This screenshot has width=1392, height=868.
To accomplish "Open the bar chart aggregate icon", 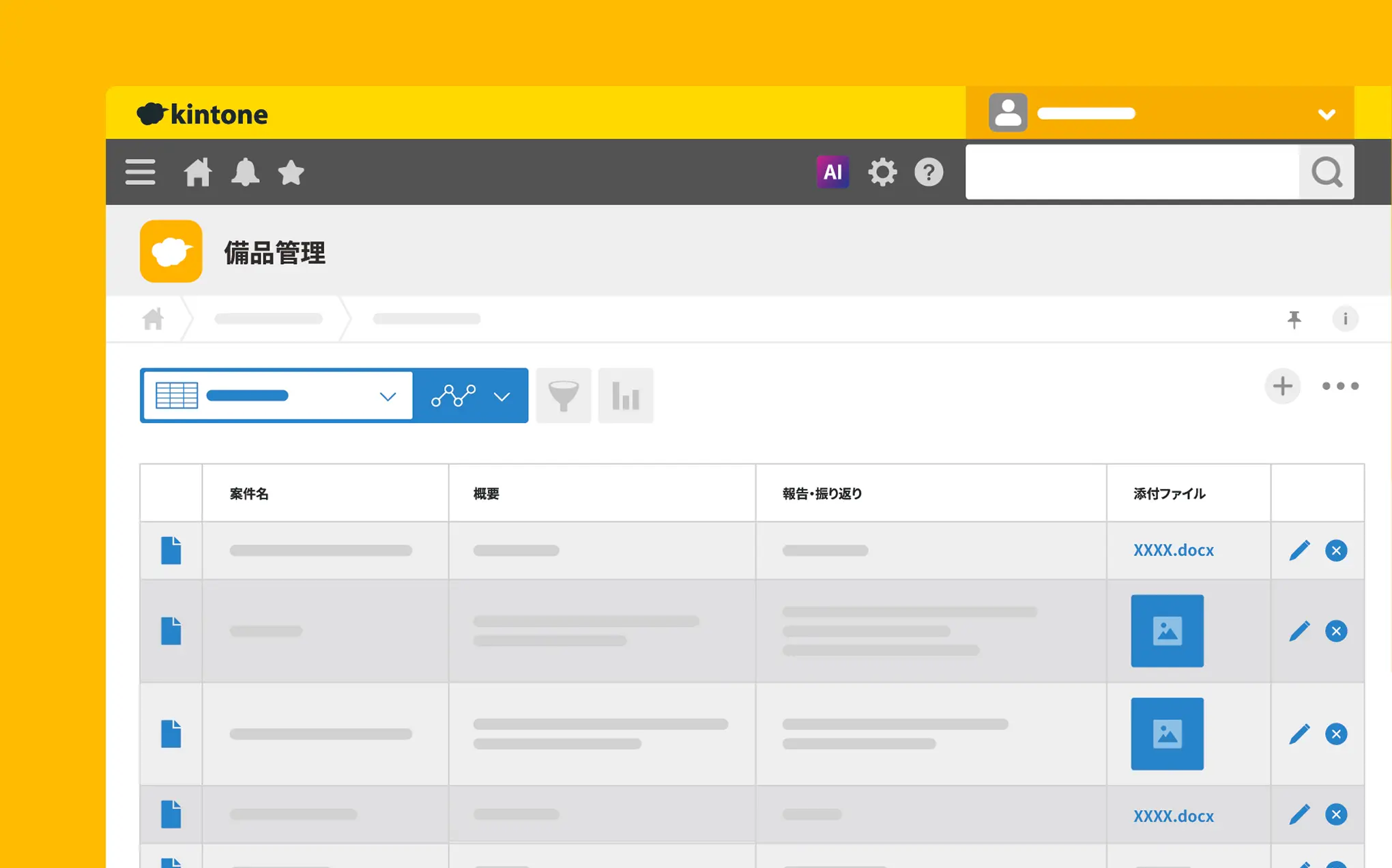I will pos(625,396).
